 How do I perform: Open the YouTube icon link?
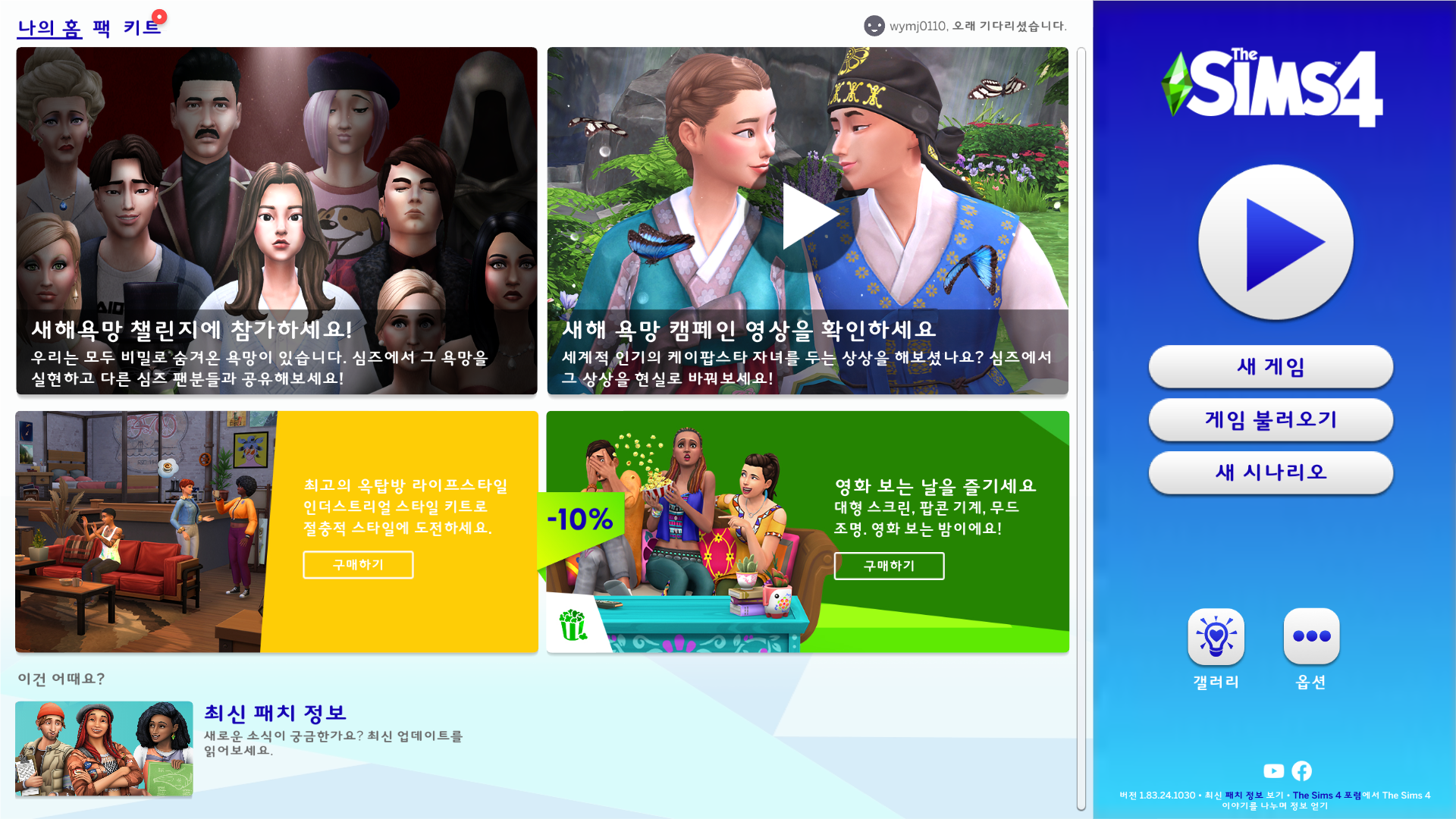[x=1274, y=771]
